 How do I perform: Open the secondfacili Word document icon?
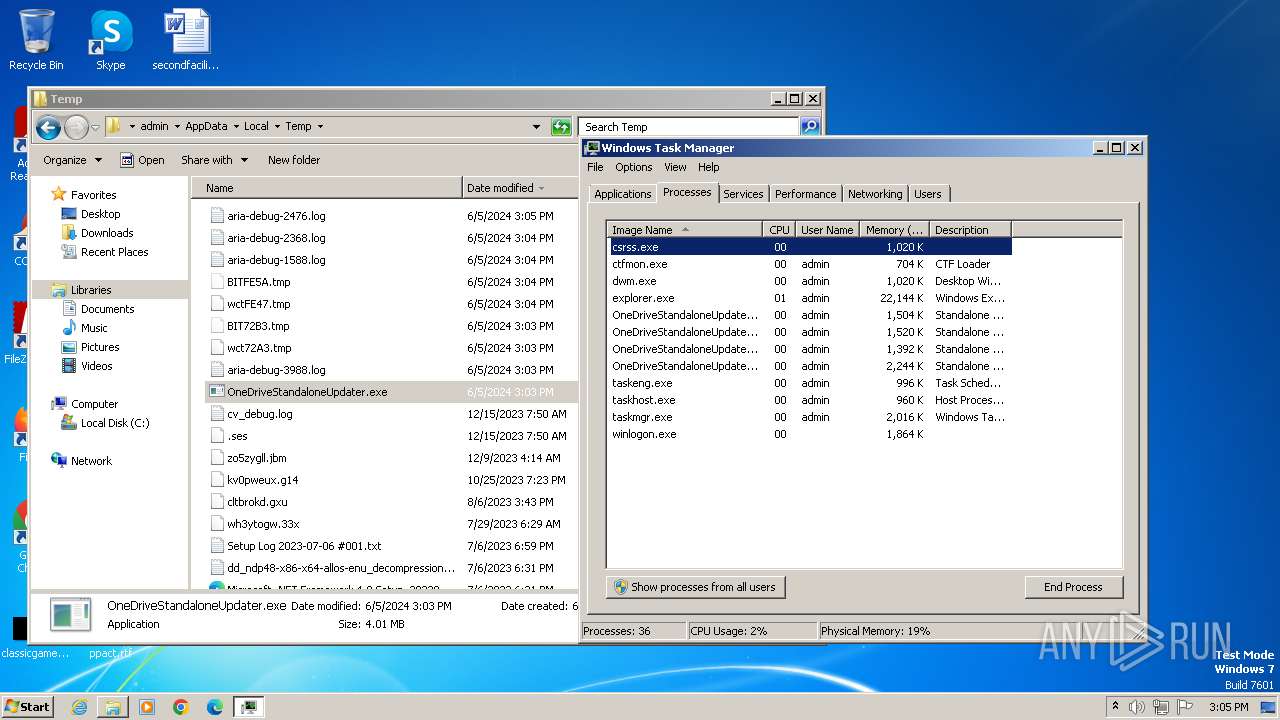coord(186,40)
